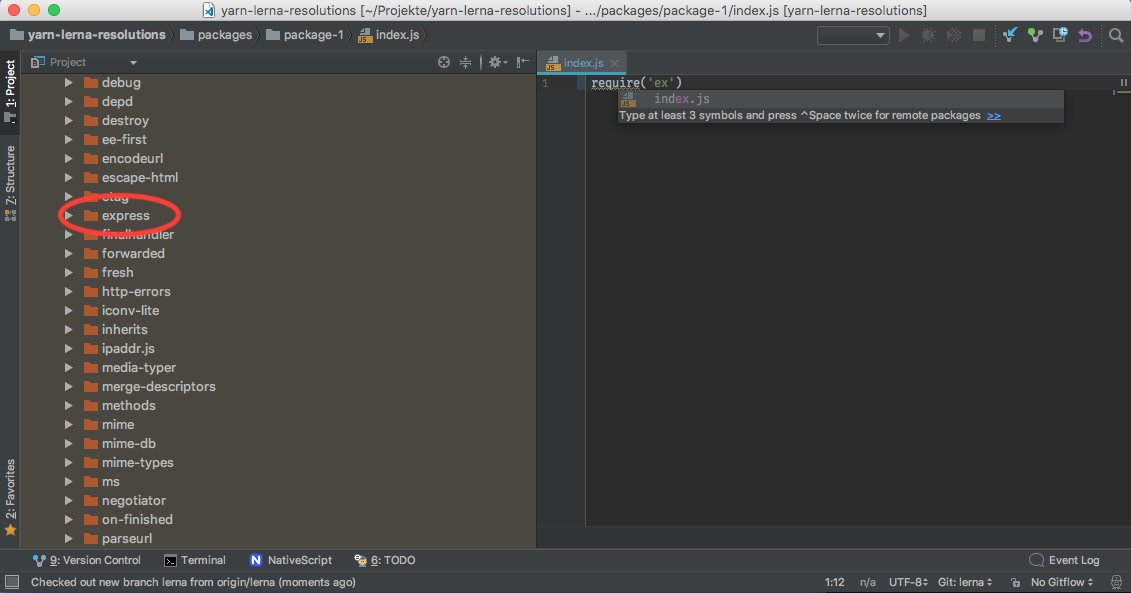The height and width of the screenshot is (593, 1131).
Task: Expand the negotiator folder arrow
Action: (69, 500)
